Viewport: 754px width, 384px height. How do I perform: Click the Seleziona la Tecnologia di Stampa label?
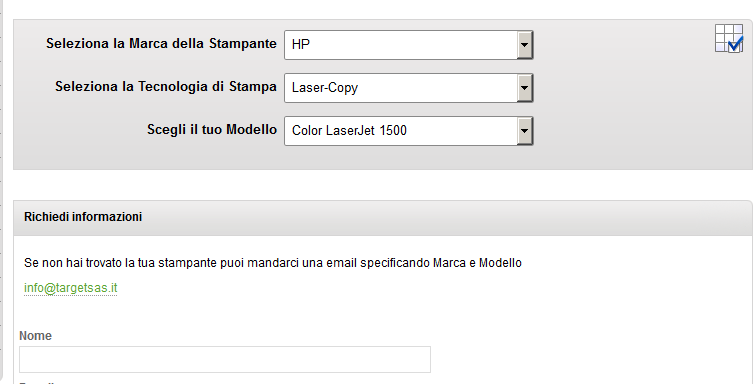(x=165, y=87)
